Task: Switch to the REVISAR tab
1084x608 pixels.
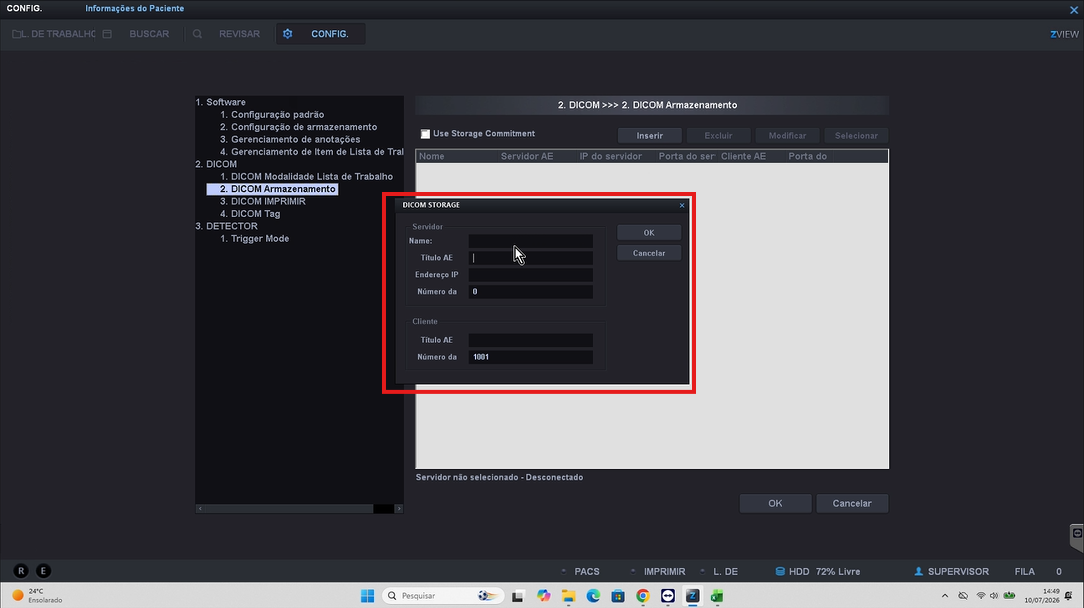Action: pos(239,34)
